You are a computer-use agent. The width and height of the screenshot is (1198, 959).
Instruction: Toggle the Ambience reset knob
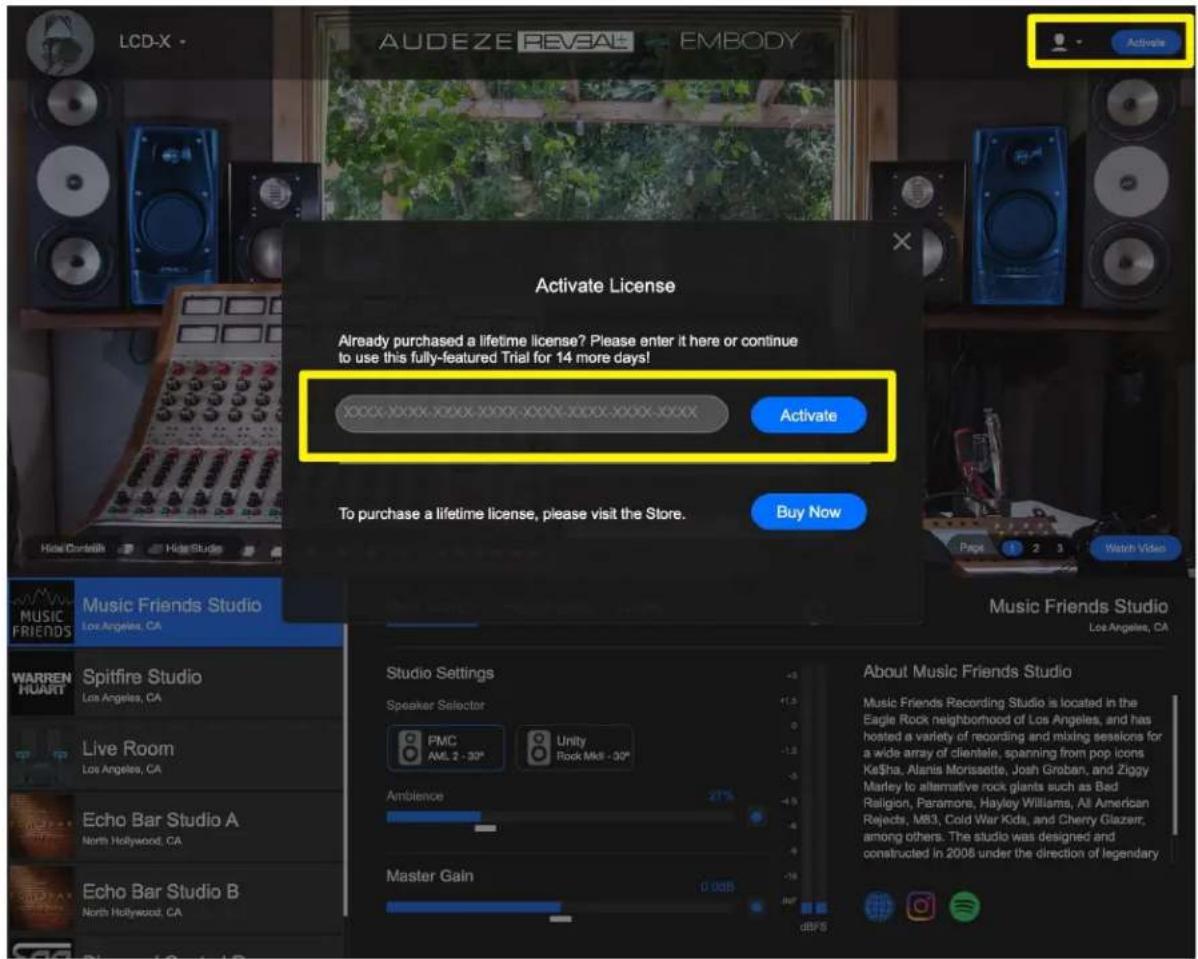[756, 817]
